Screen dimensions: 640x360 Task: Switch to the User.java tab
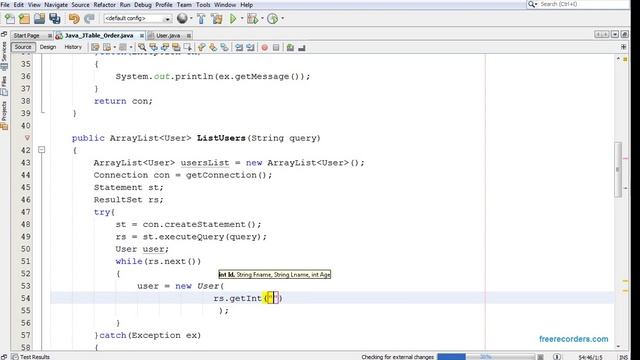coord(168,36)
